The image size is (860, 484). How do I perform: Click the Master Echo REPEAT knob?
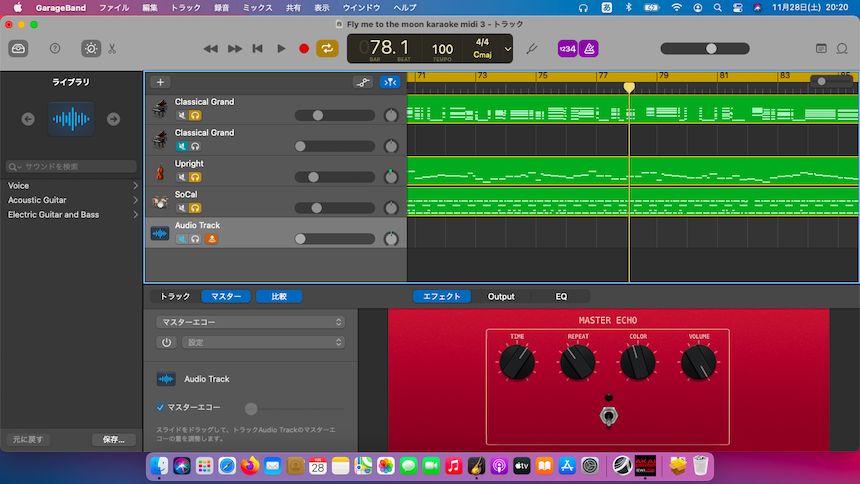coord(578,363)
